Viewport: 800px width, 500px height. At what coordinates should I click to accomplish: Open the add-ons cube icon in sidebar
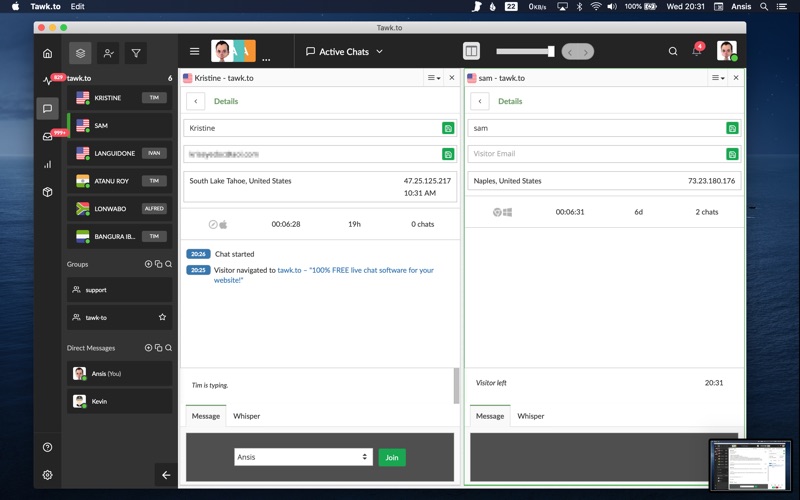[x=47, y=192]
